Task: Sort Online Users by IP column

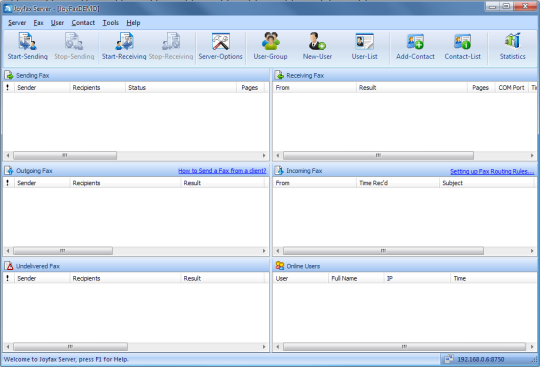Action: coord(417,278)
